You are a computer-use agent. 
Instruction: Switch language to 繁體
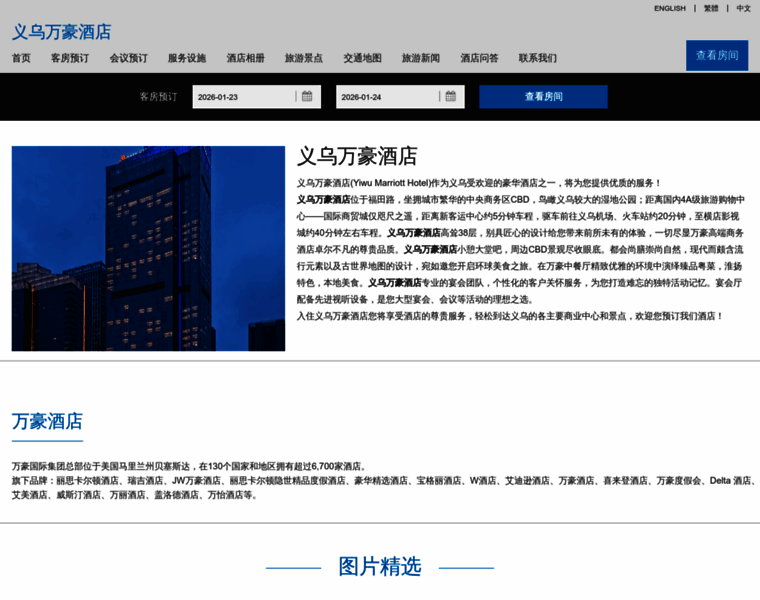[711, 8]
